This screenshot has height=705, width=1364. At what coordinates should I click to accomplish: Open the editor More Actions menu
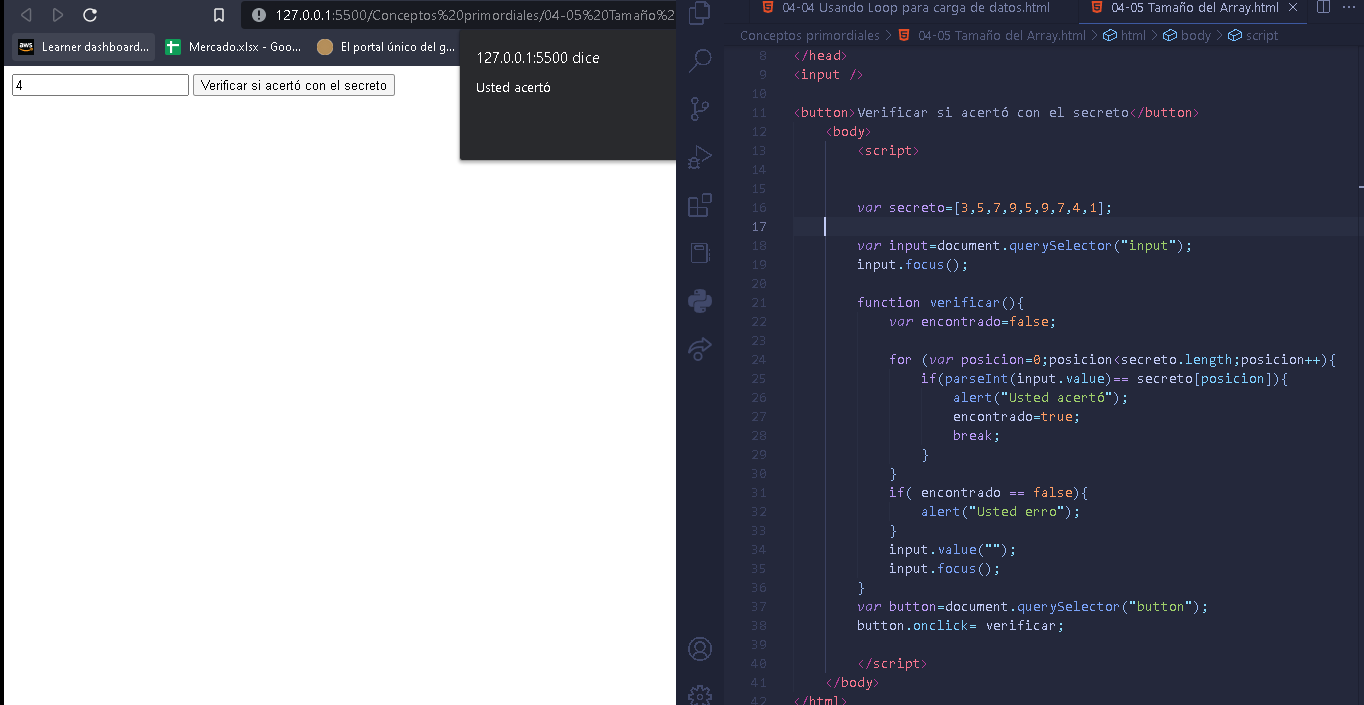click(x=1349, y=8)
